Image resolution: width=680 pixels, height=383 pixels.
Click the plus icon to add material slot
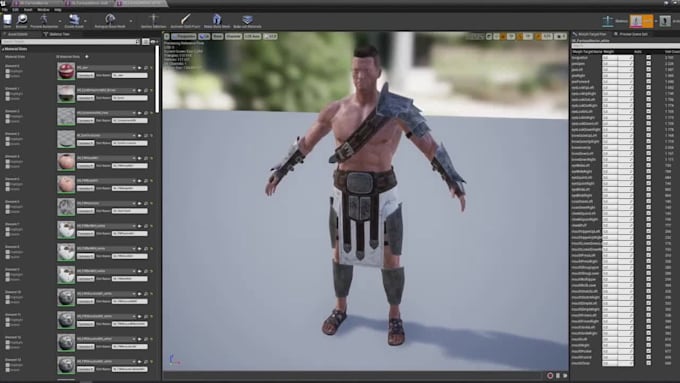click(x=87, y=56)
